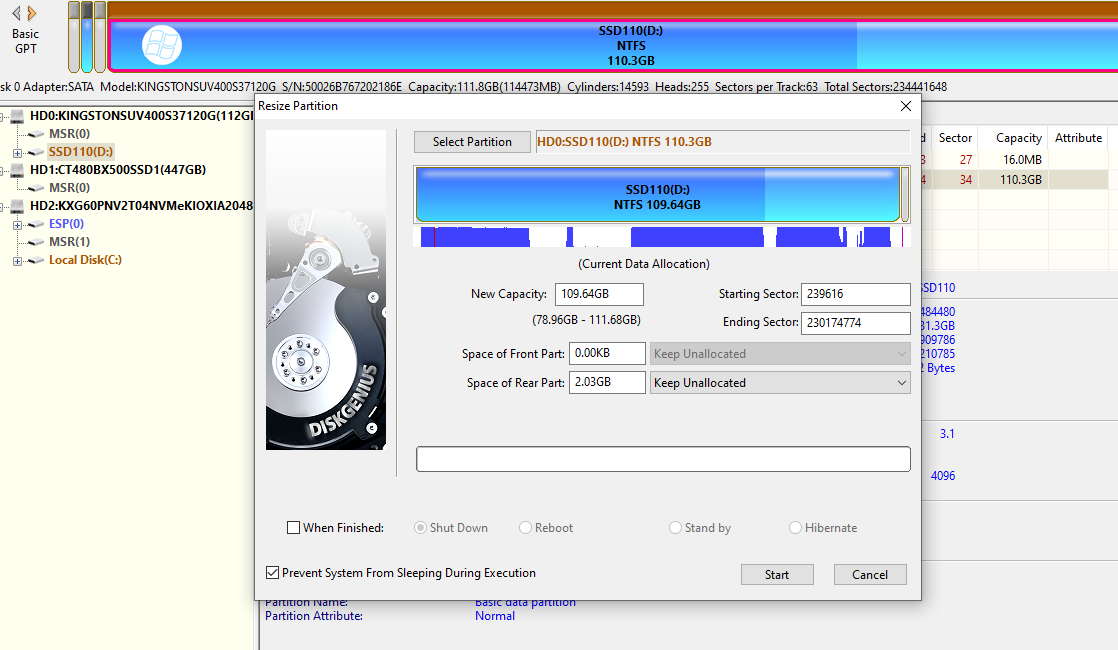Select the SSD110(D:) NTFS 110.3GB top disk bar
This screenshot has width=1118, height=650.
point(613,46)
